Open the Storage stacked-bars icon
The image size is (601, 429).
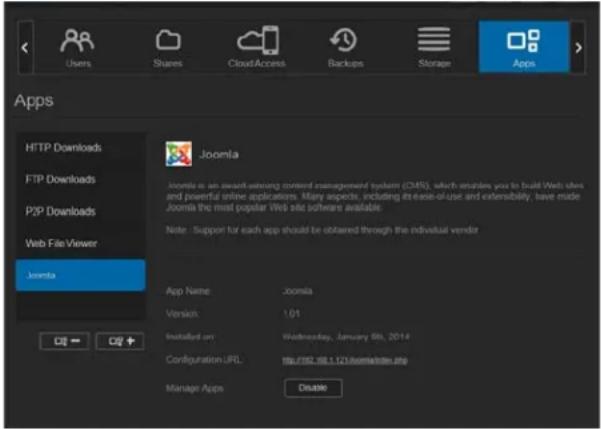[x=434, y=39]
